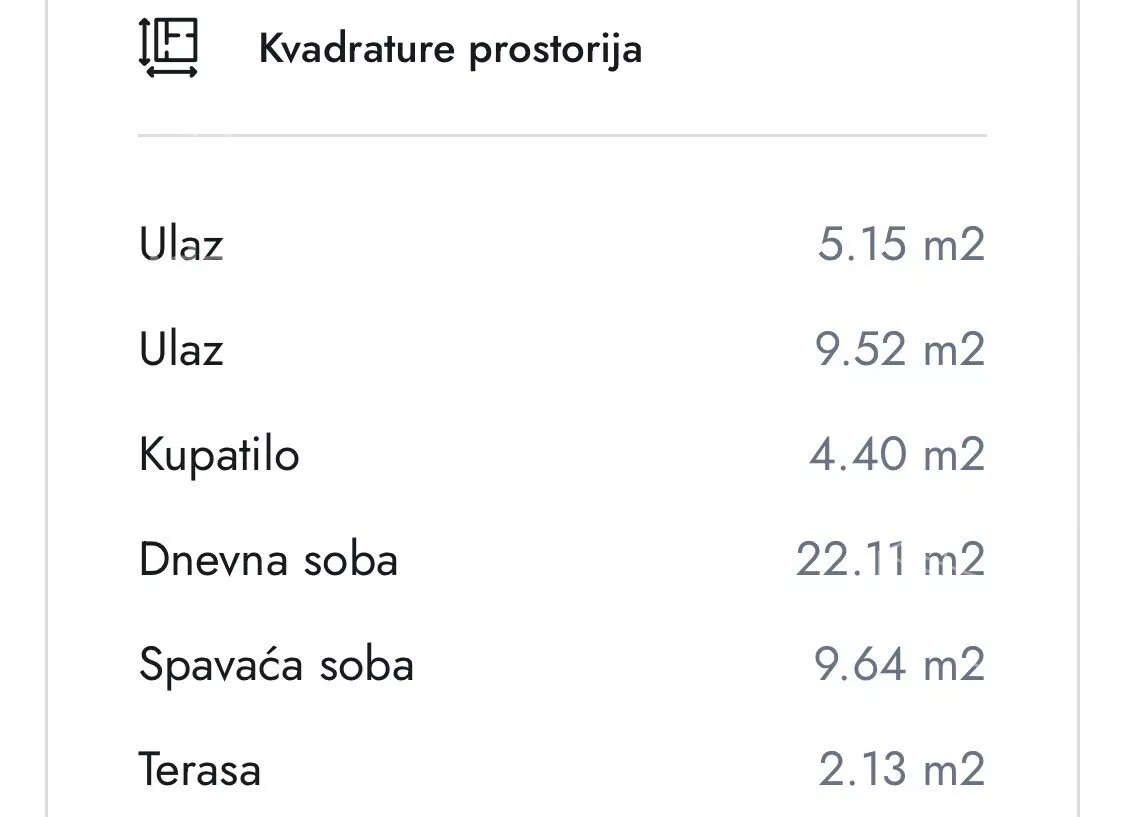Click the 2.13 m2 value
This screenshot has height=817, width=1124.
(x=899, y=769)
